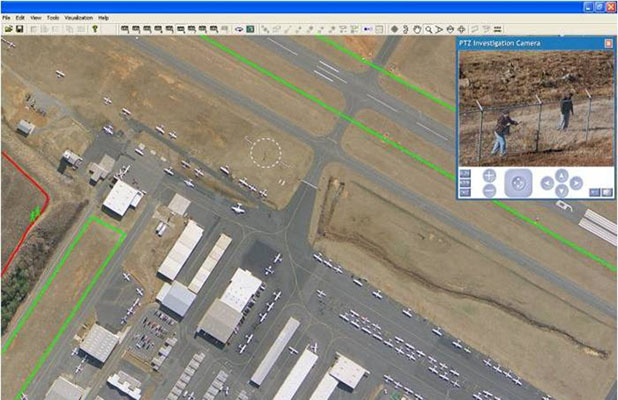618x400 pixels.
Task: Pan PTZ camera left with left arrow
Action: (x=547, y=183)
